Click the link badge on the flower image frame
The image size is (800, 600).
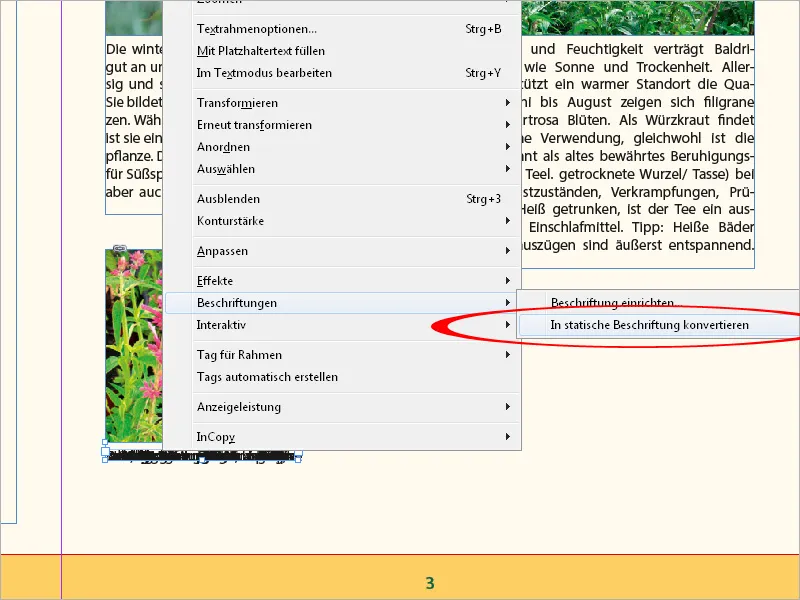122,246
